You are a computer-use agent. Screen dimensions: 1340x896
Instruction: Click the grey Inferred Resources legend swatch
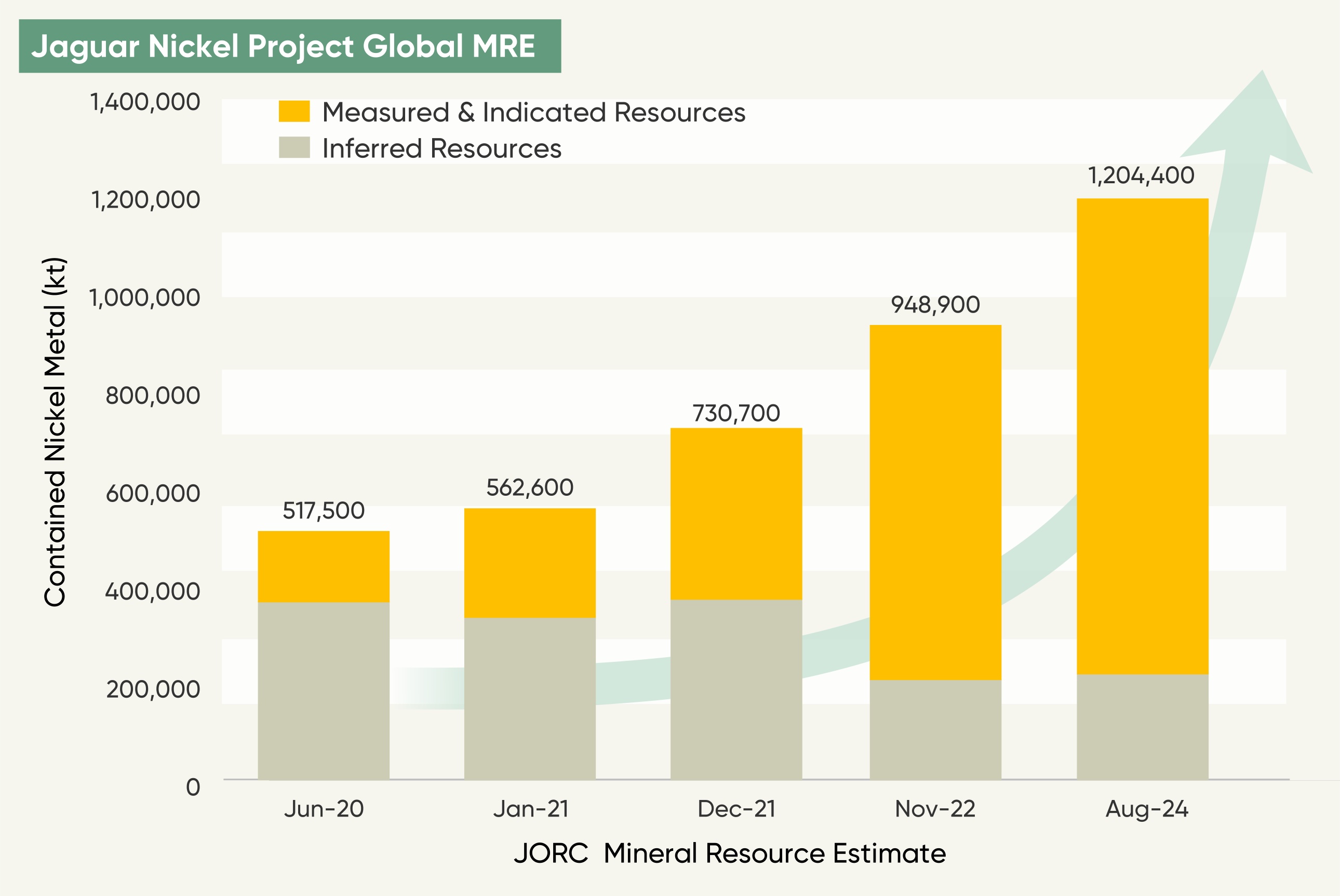294,147
